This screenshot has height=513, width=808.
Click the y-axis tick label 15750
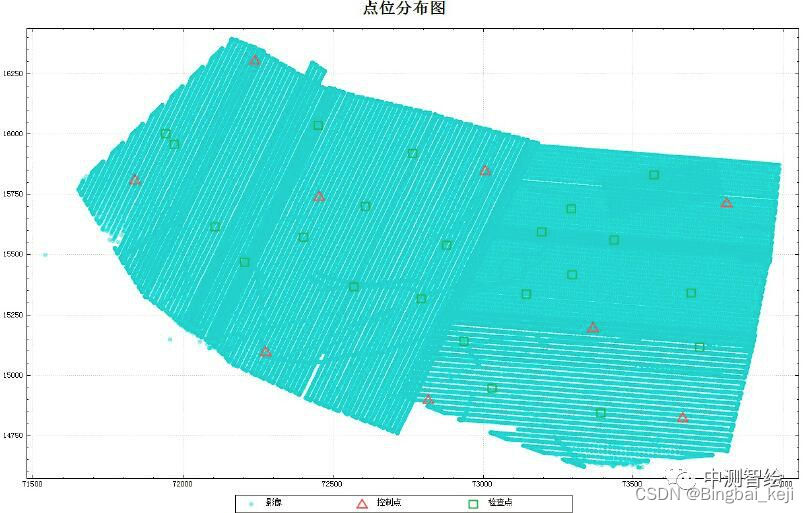(13, 194)
